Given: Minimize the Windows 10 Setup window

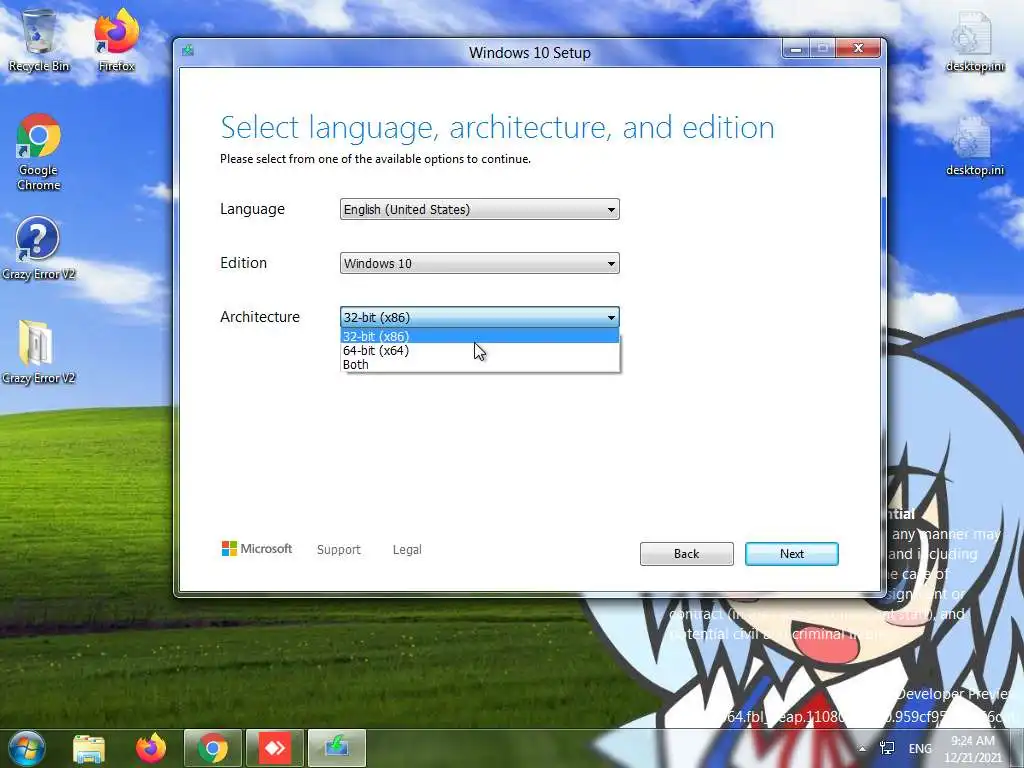Looking at the screenshot, I should click(796, 50).
